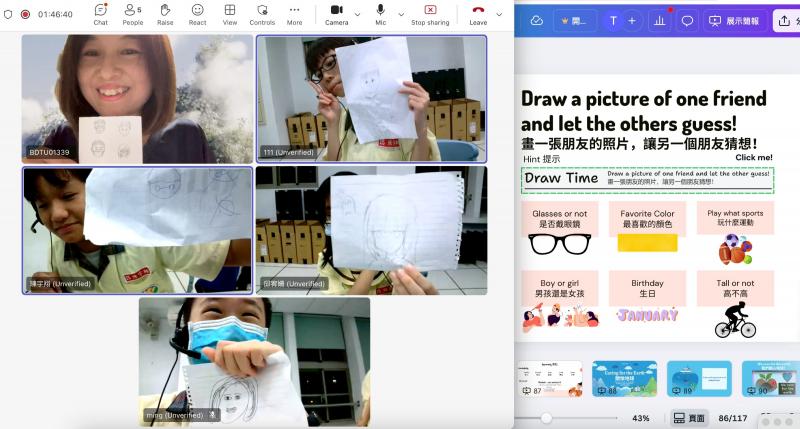Mute or unmute the Mic
The image size is (800, 429).
point(381,14)
